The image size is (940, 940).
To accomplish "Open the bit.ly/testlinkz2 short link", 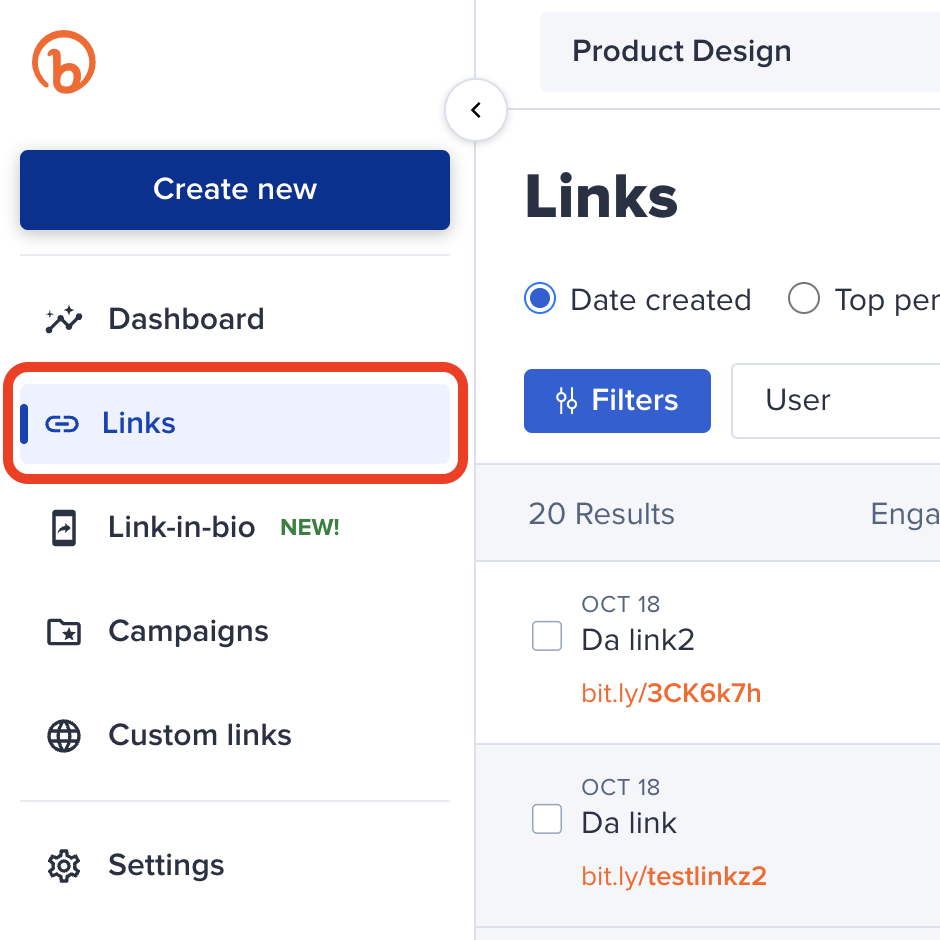I will [674, 877].
